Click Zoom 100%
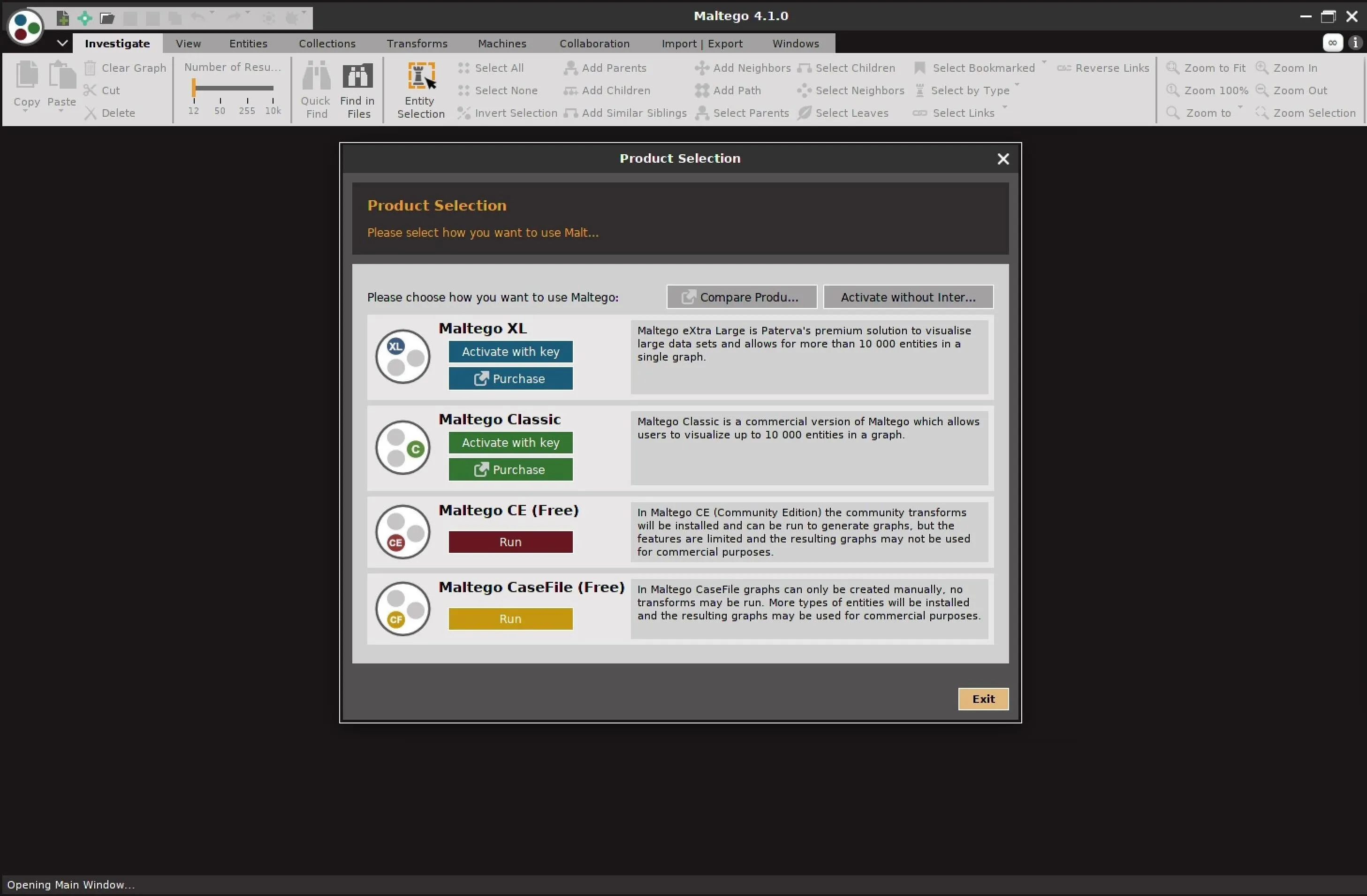Viewport: 1367px width, 896px height. (1208, 90)
